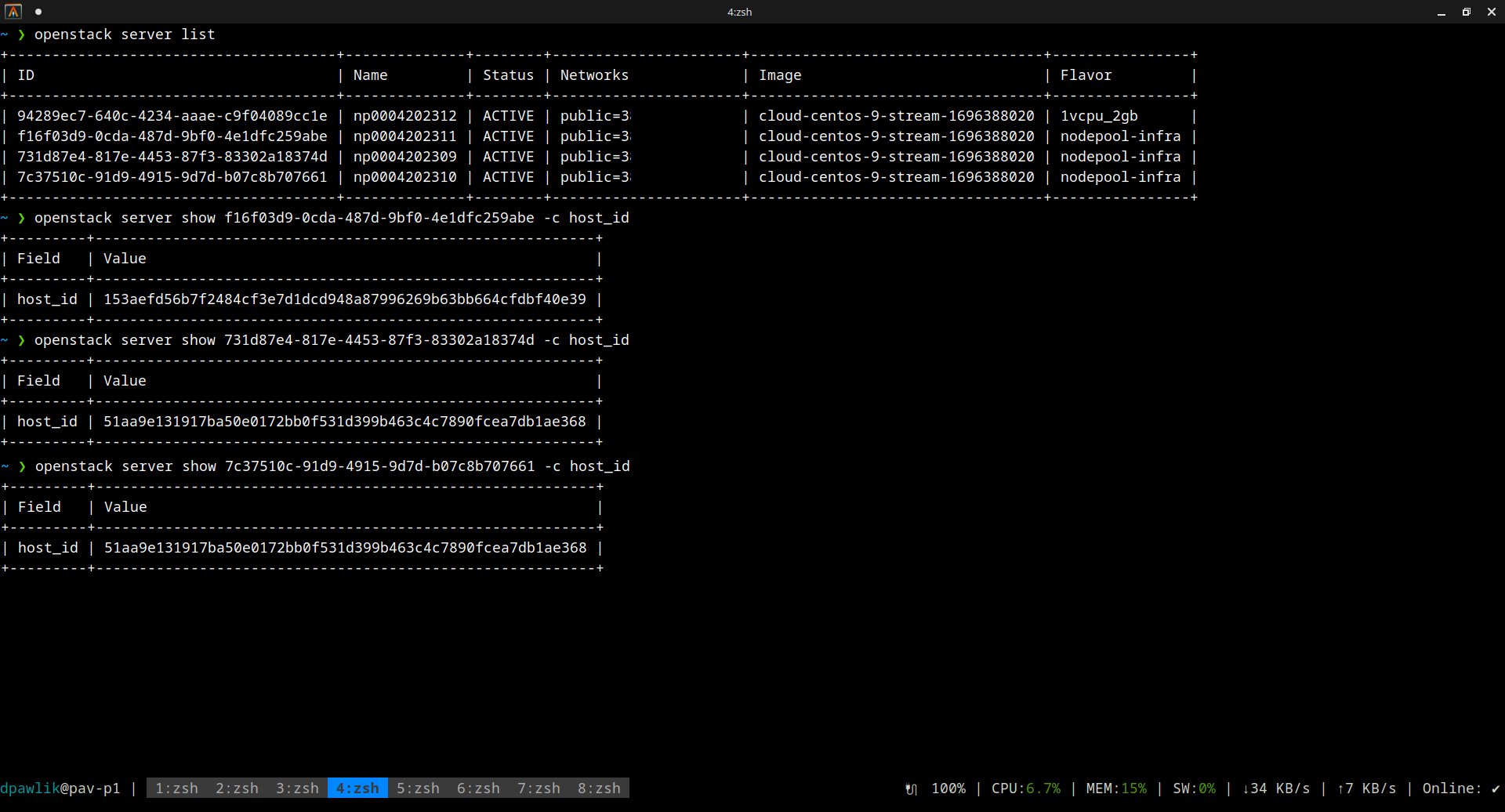Click server name np0004202312 in the list
This screenshot has width=1505, height=812.
[404, 116]
